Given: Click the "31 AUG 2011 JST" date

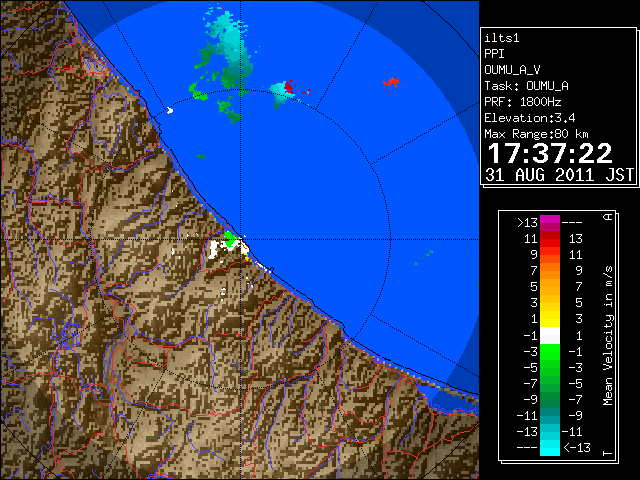Looking at the screenshot, I should point(560,175).
